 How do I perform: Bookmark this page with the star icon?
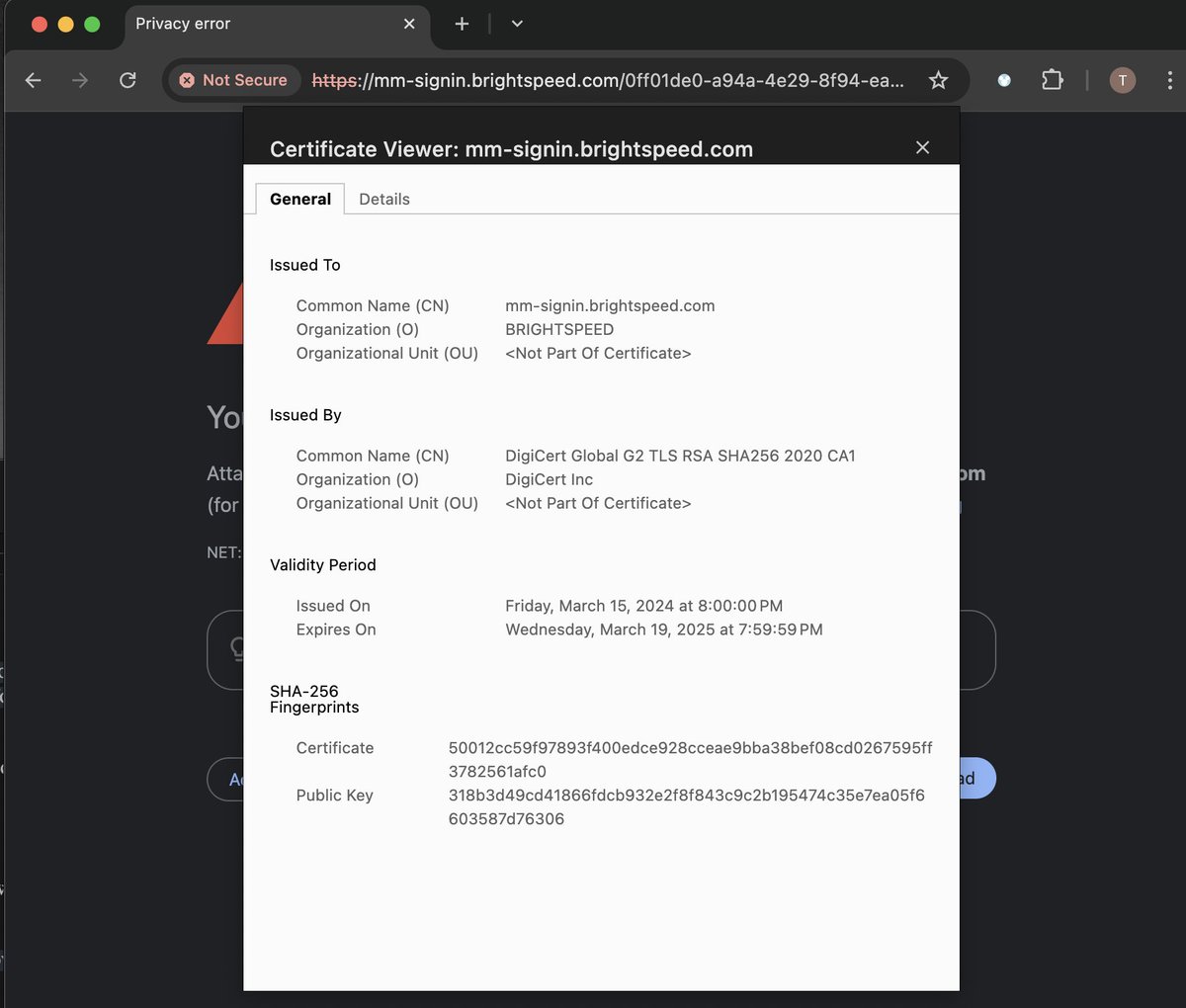(x=938, y=80)
